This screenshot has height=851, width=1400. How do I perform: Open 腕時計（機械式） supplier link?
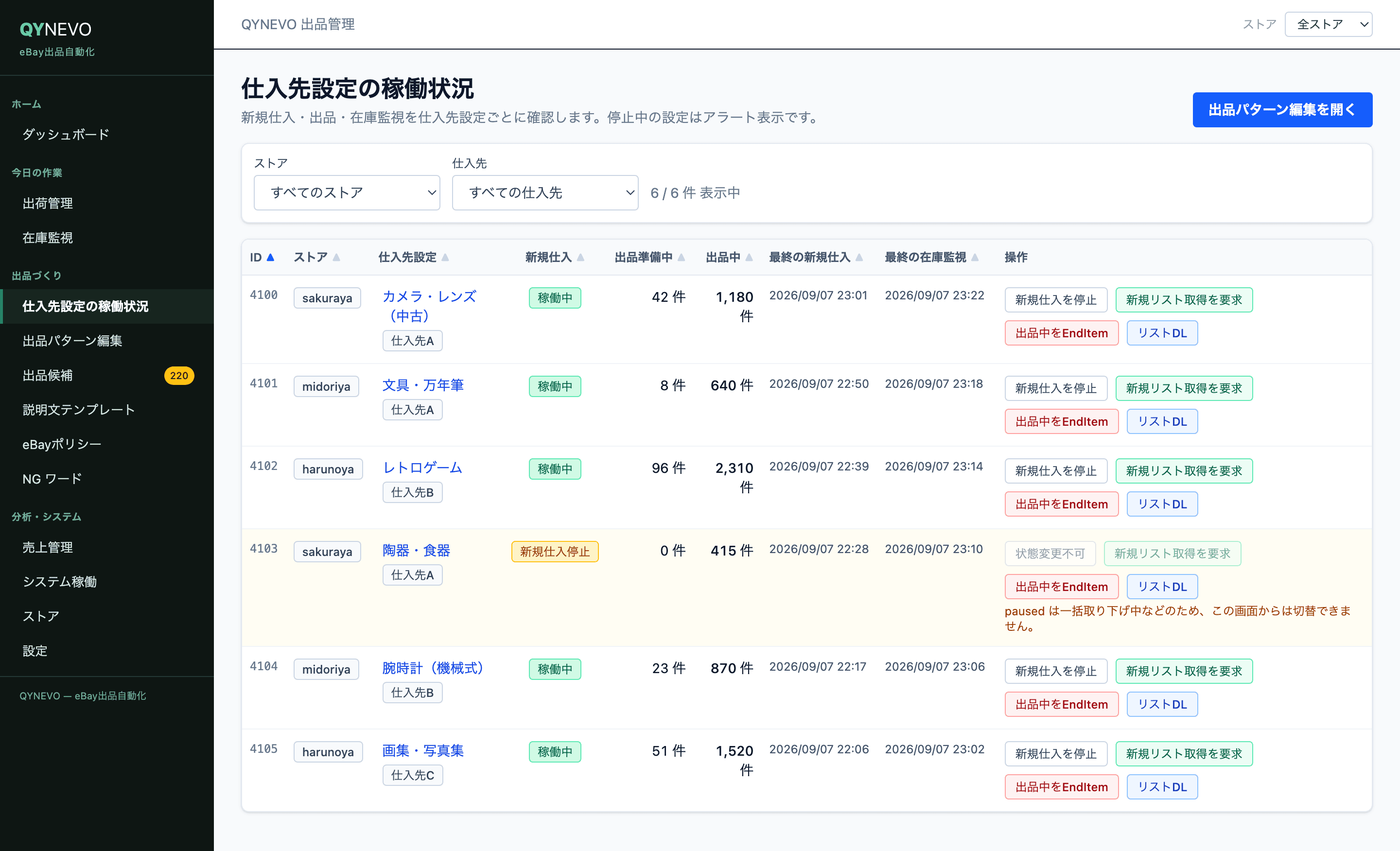[x=433, y=668]
